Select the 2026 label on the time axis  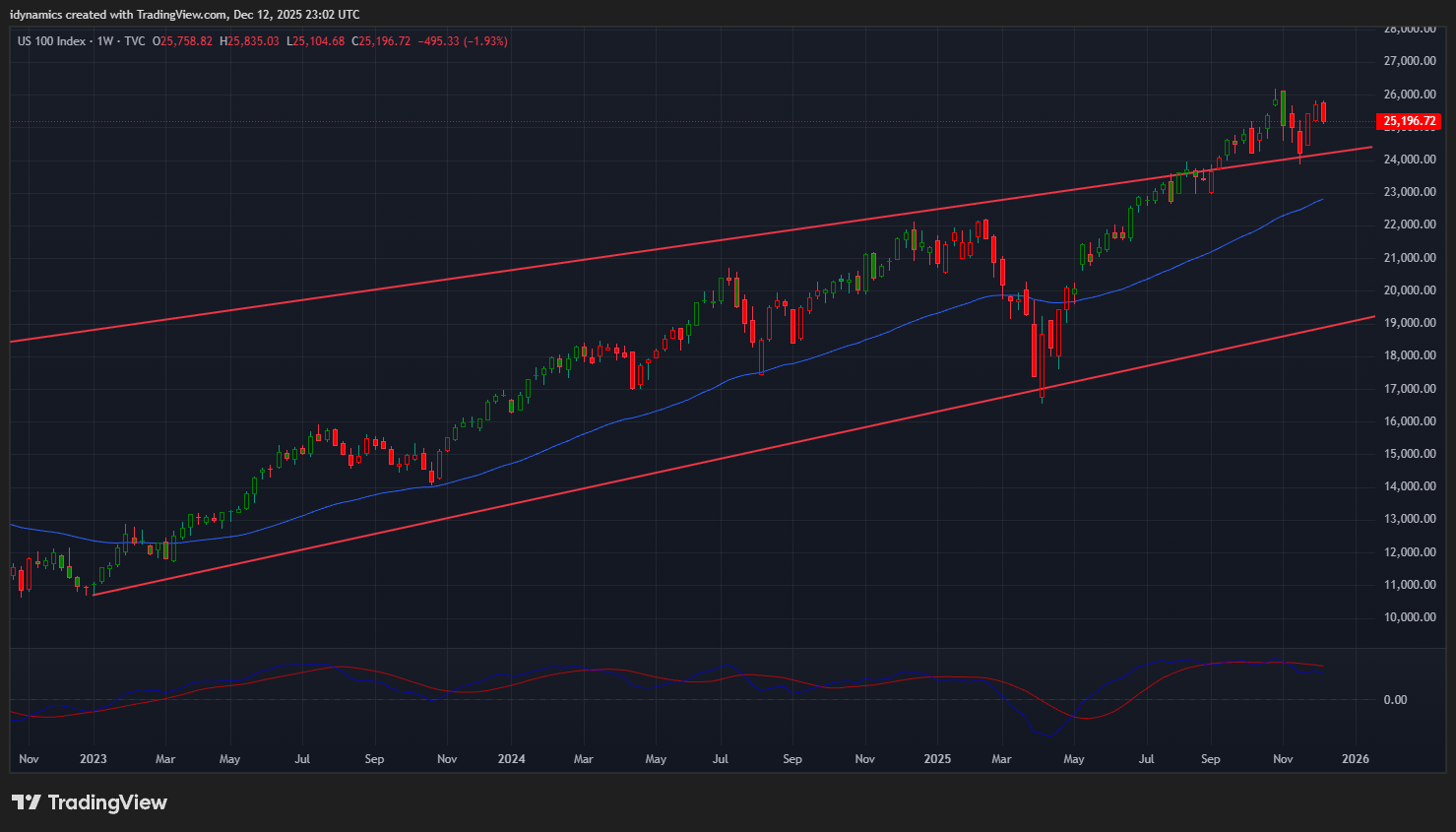tap(1356, 759)
